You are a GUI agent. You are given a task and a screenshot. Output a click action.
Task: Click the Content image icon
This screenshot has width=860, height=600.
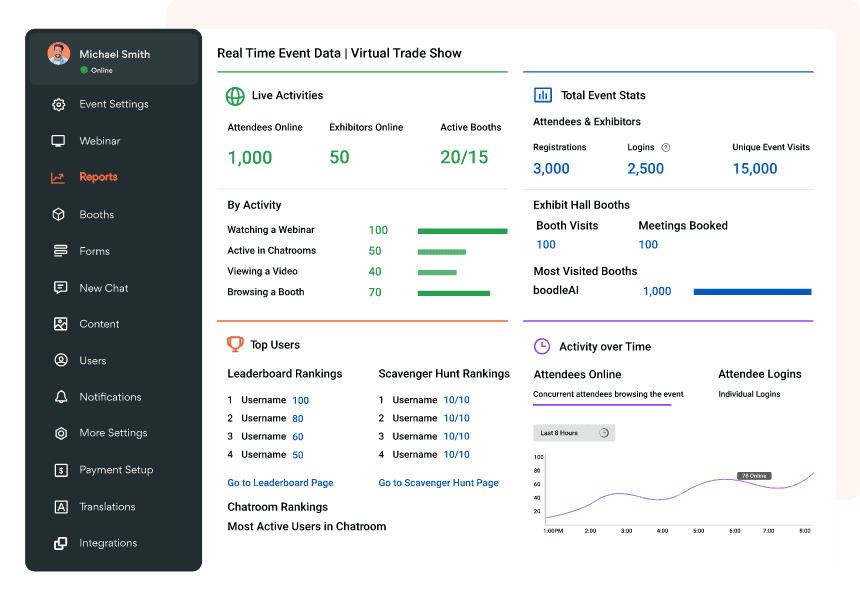[59, 324]
